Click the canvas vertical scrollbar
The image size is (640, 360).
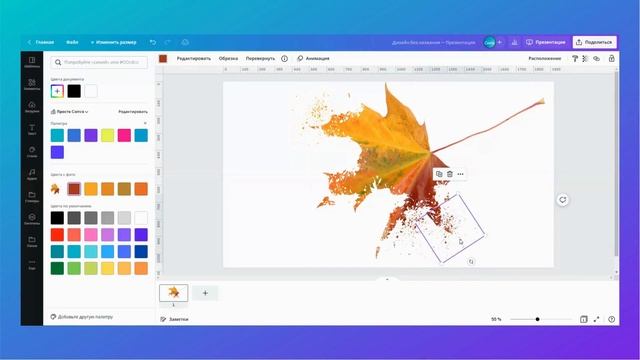[x=616, y=163]
